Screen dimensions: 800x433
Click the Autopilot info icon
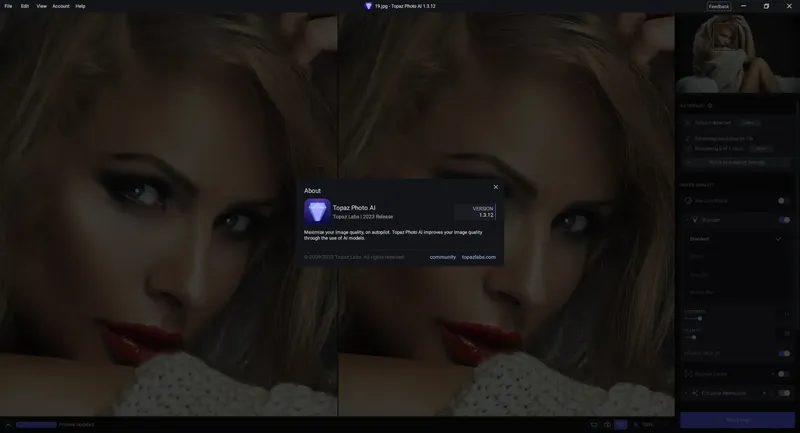pos(710,106)
